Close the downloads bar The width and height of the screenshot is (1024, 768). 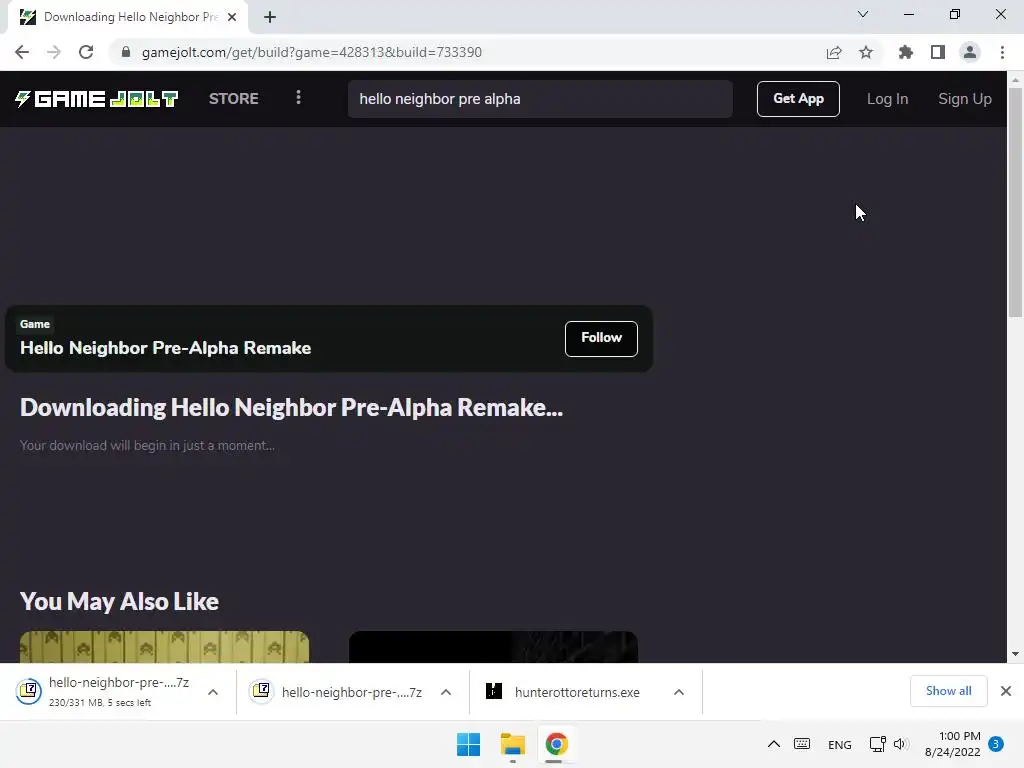point(1006,691)
